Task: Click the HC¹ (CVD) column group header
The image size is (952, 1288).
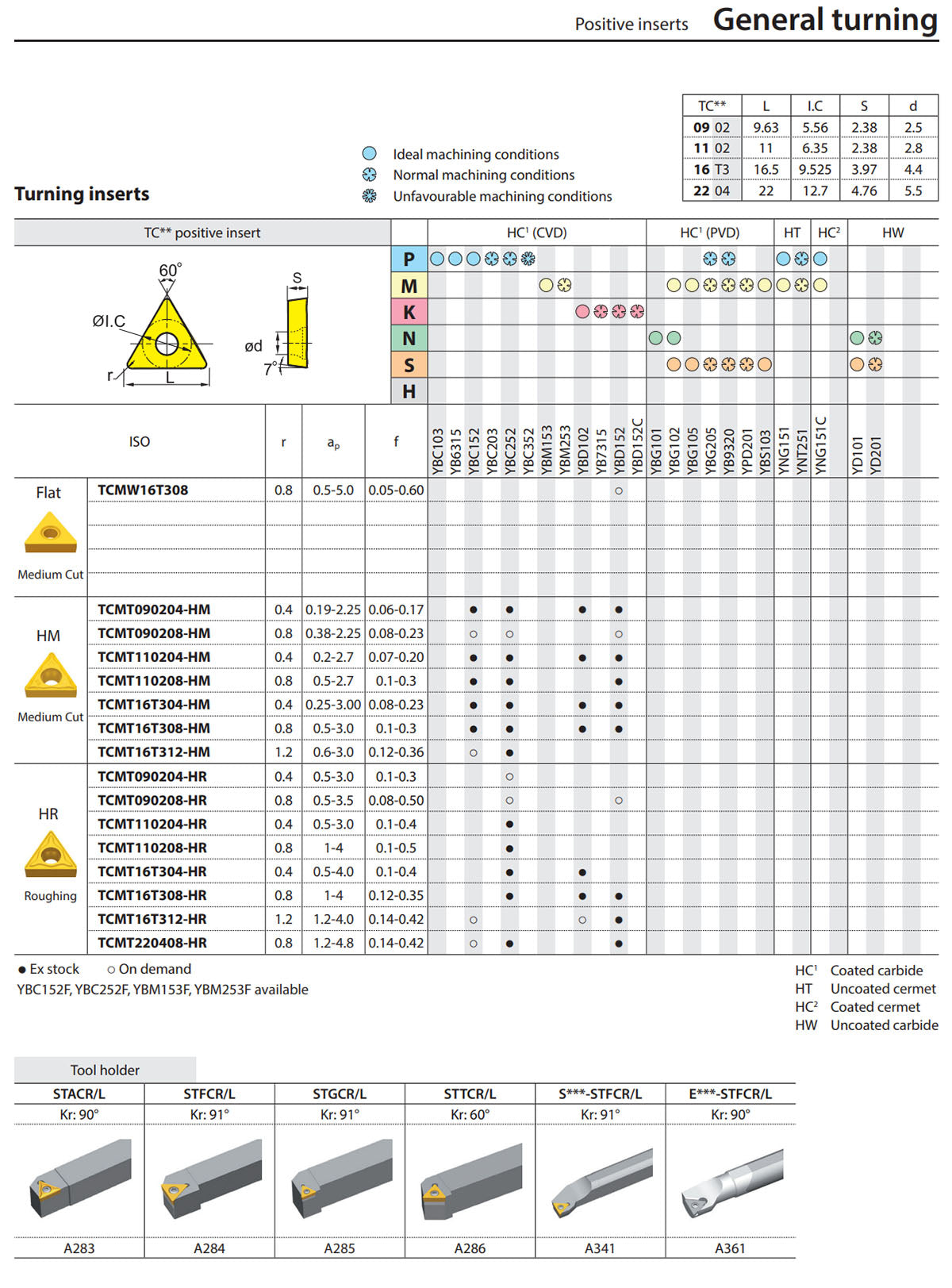Action: coord(537,233)
